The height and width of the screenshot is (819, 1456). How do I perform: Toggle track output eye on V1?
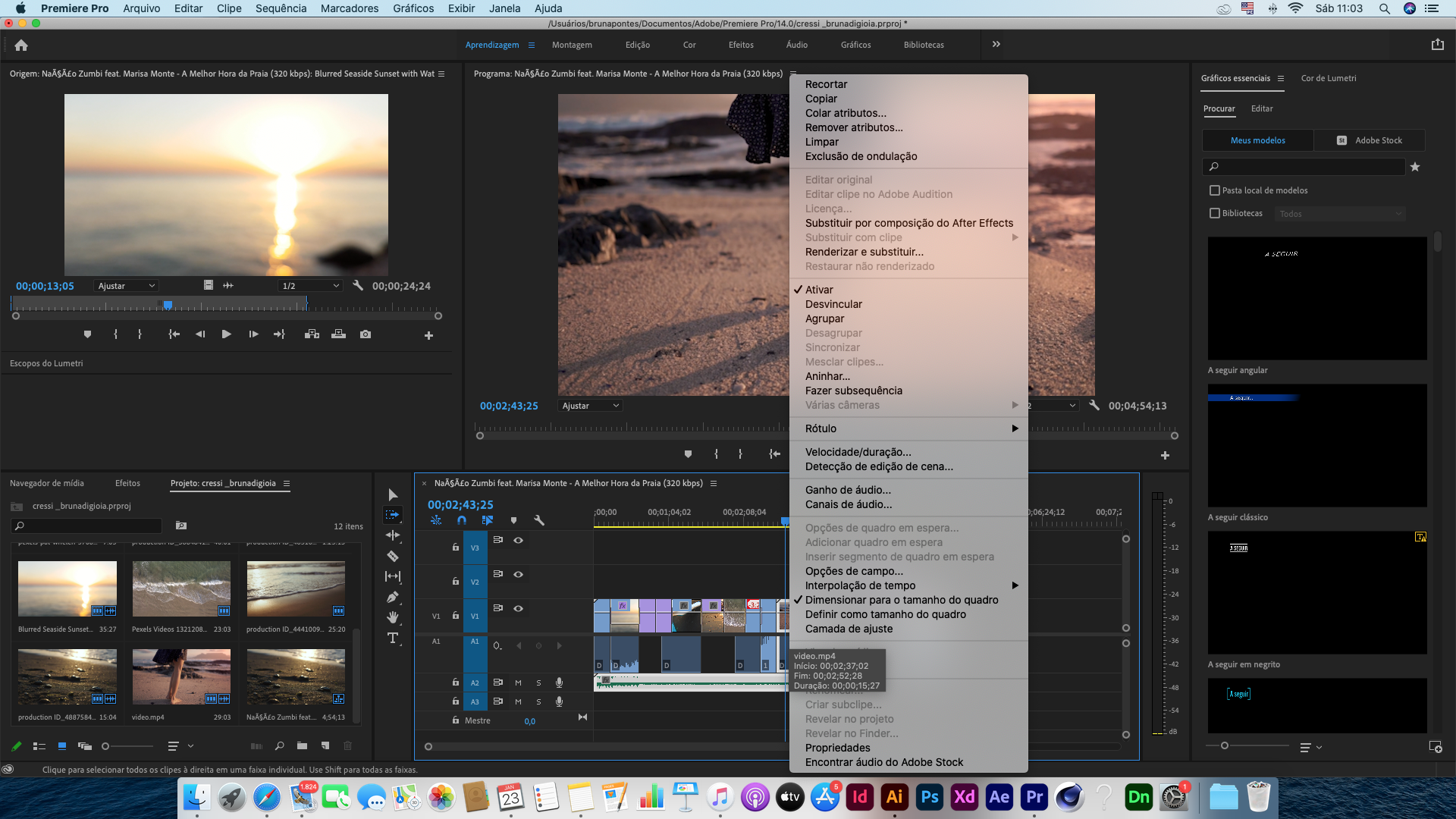click(x=519, y=607)
